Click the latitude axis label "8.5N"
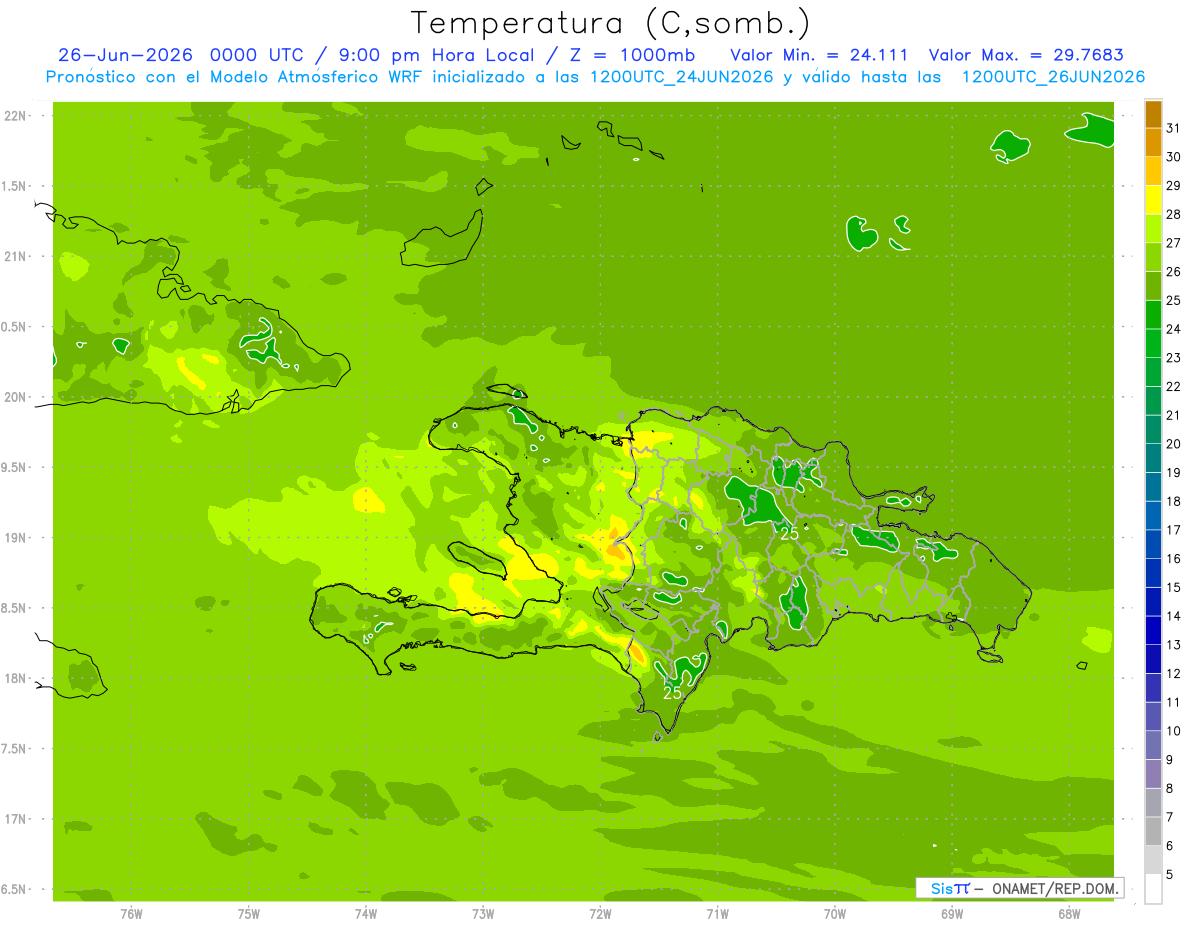The width and height of the screenshot is (1200, 927). (x=15, y=608)
